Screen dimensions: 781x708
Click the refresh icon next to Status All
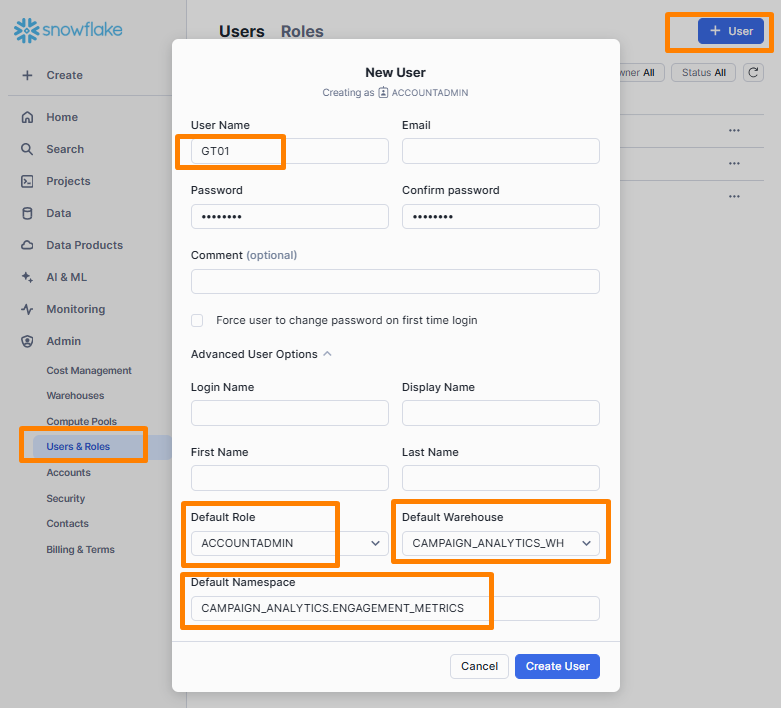point(753,73)
